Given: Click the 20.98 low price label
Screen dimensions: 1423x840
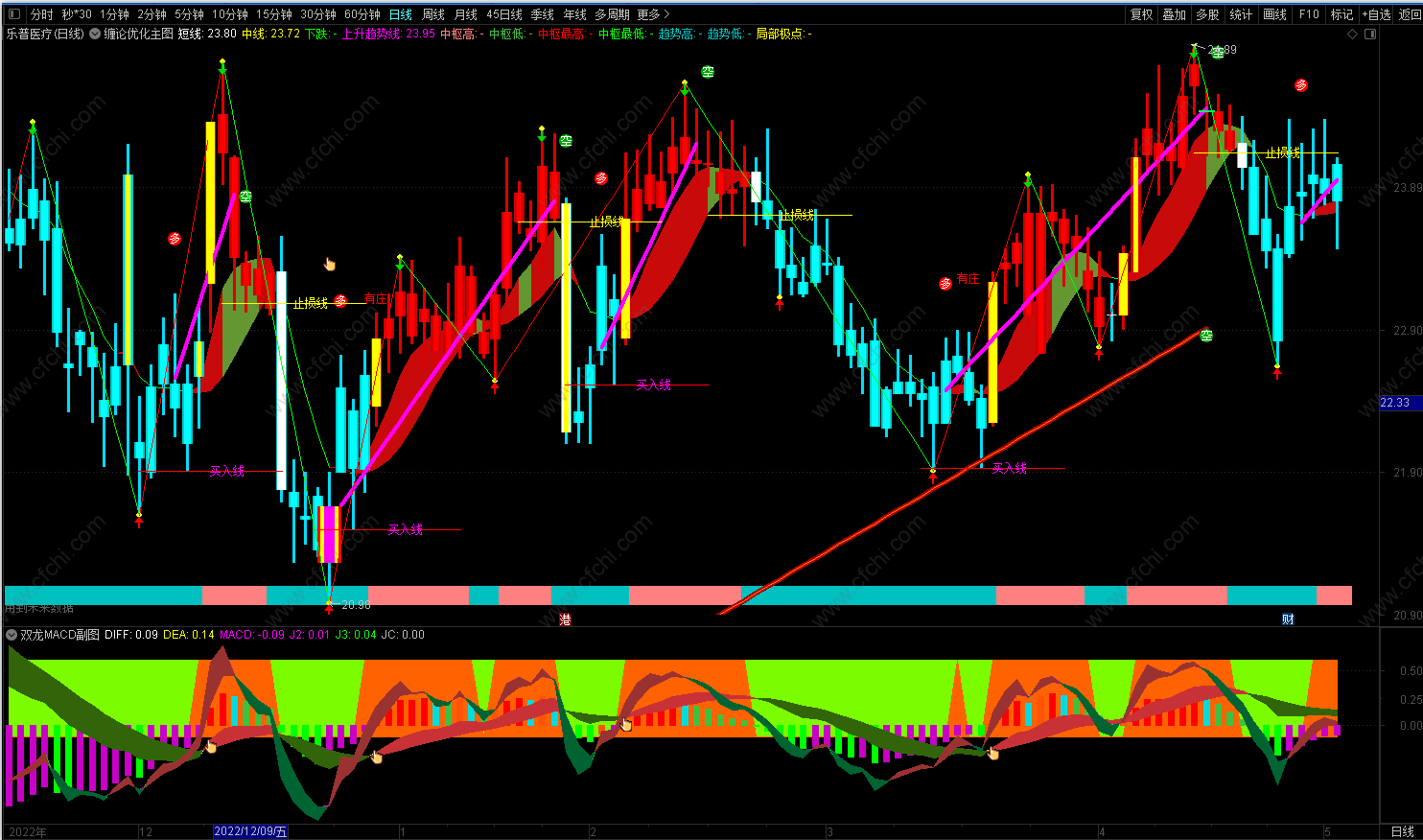Looking at the screenshot, I should click(356, 605).
